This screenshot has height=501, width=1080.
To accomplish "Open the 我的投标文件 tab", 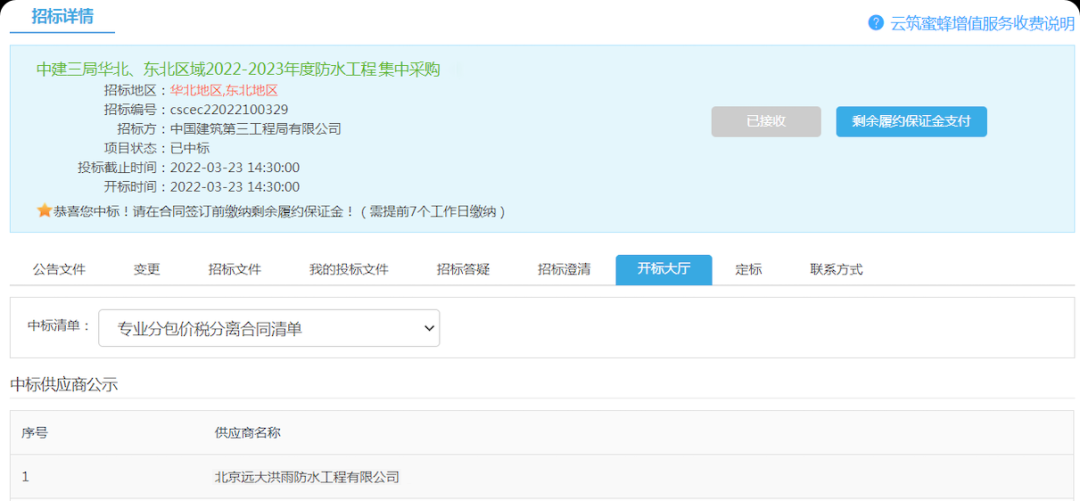I will (x=349, y=269).
